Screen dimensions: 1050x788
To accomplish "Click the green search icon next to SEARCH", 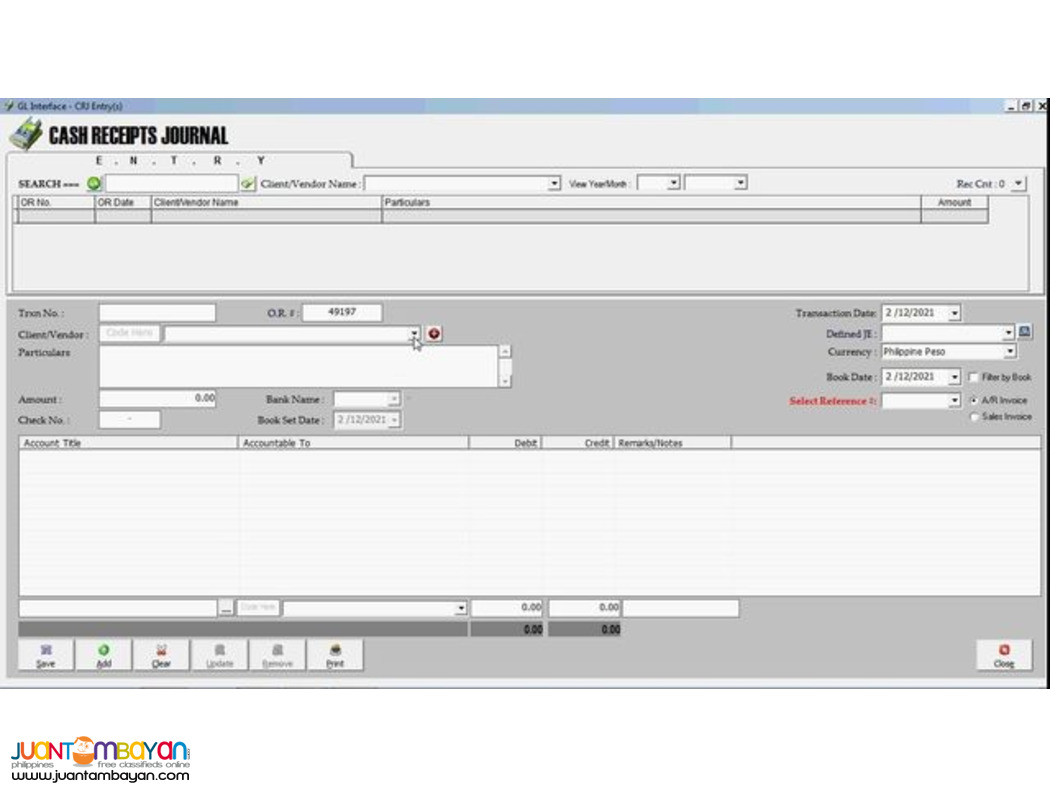I will coord(93,183).
